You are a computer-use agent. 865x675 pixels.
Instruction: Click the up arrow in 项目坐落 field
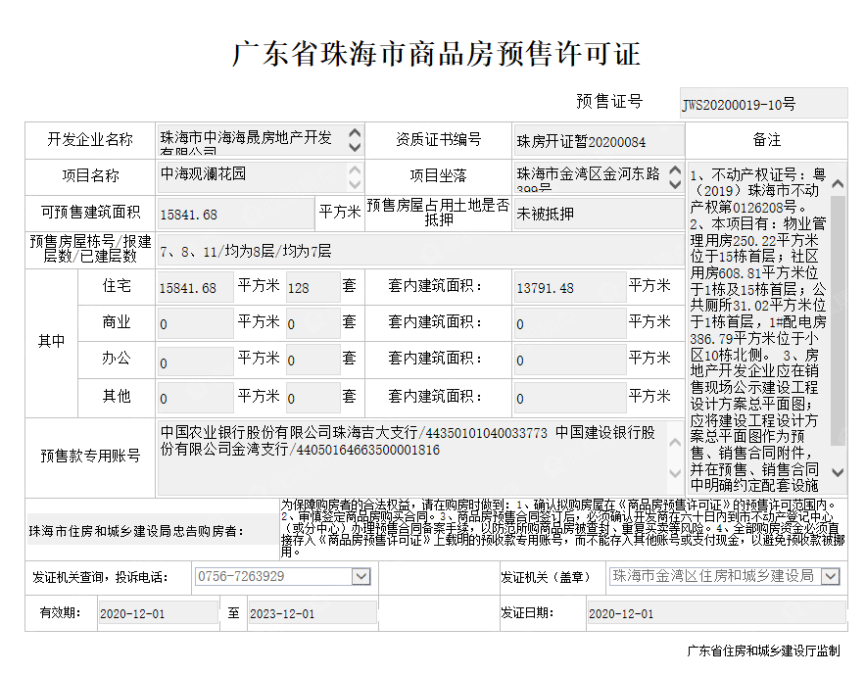click(x=675, y=170)
